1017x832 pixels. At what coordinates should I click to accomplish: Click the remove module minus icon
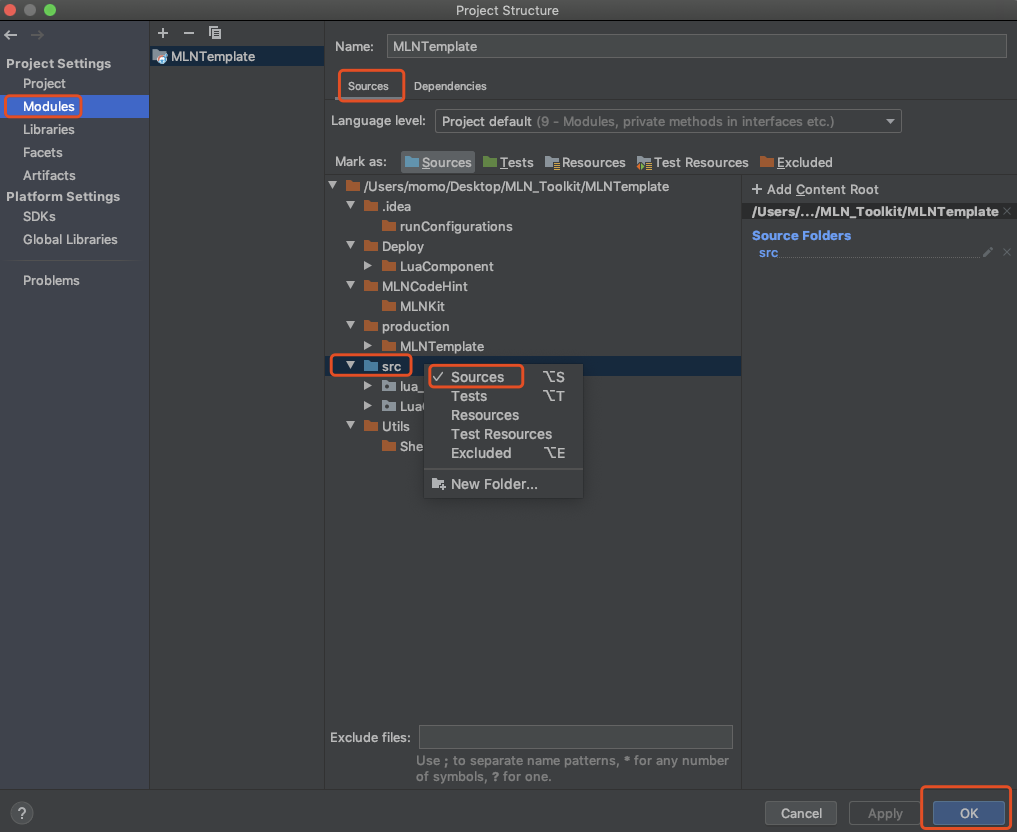point(188,33)
